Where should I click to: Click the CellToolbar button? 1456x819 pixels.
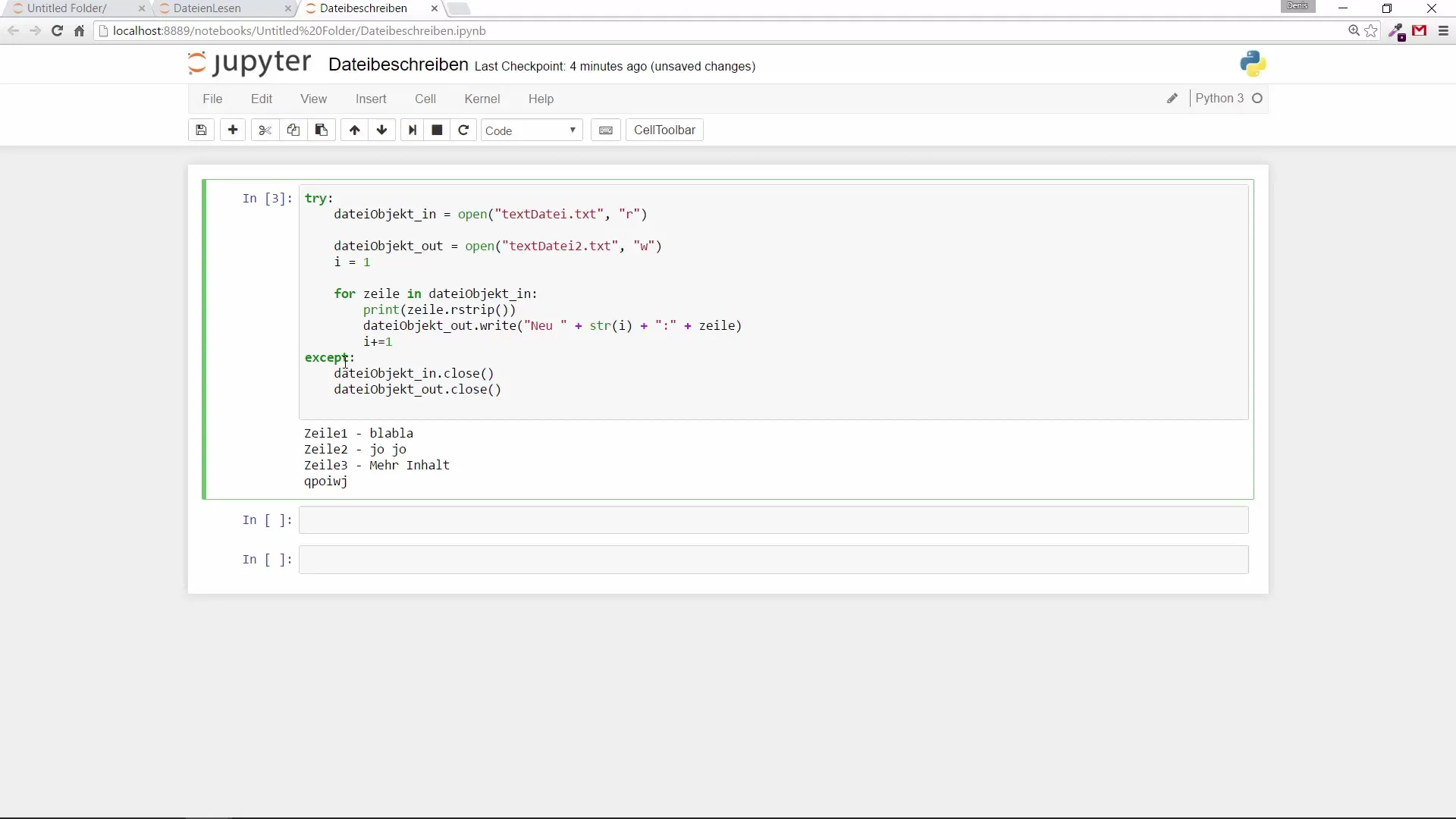click(664, 130)
